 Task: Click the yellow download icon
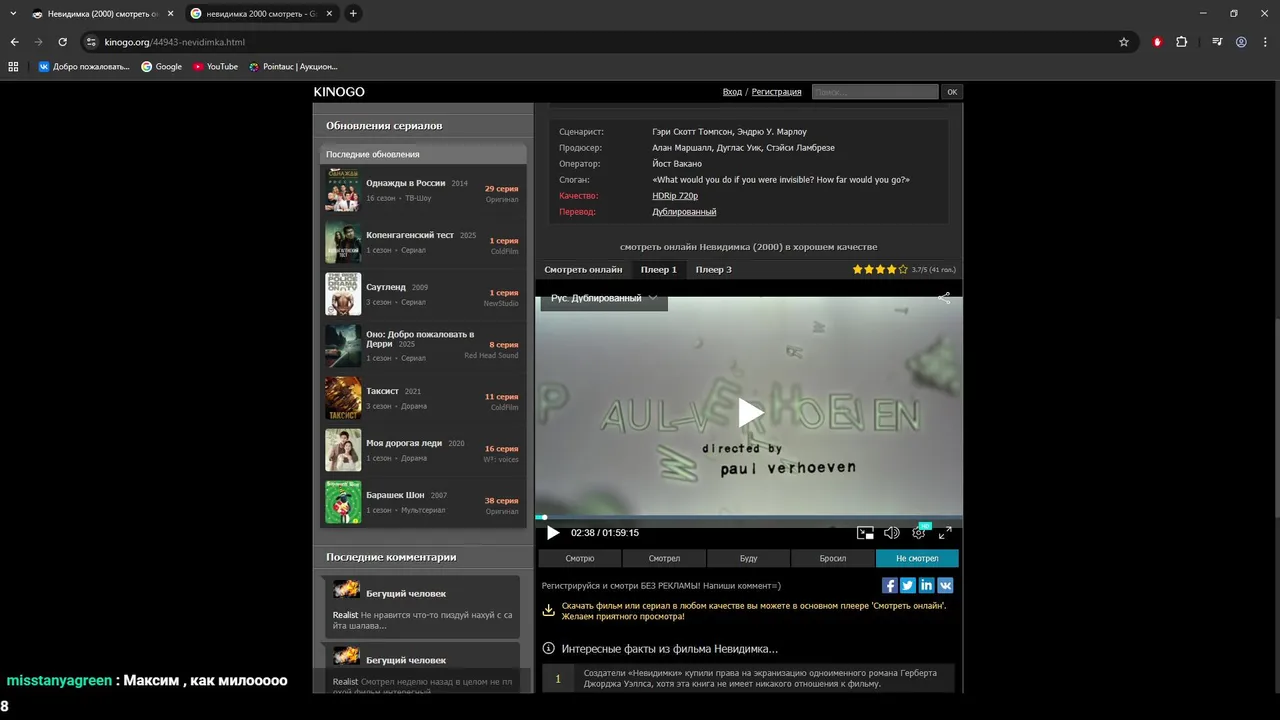(548, 610)
